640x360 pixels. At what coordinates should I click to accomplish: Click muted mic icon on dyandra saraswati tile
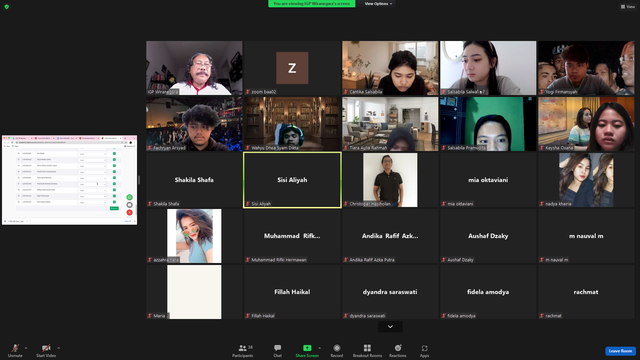346,316
